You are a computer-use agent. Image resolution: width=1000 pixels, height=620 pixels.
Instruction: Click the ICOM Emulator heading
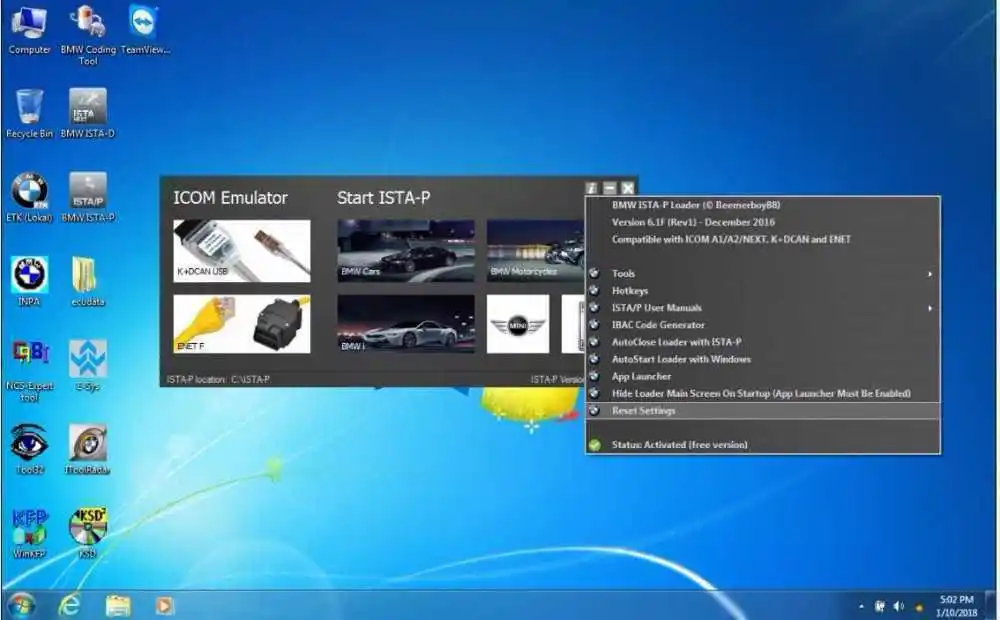(230, 198)
